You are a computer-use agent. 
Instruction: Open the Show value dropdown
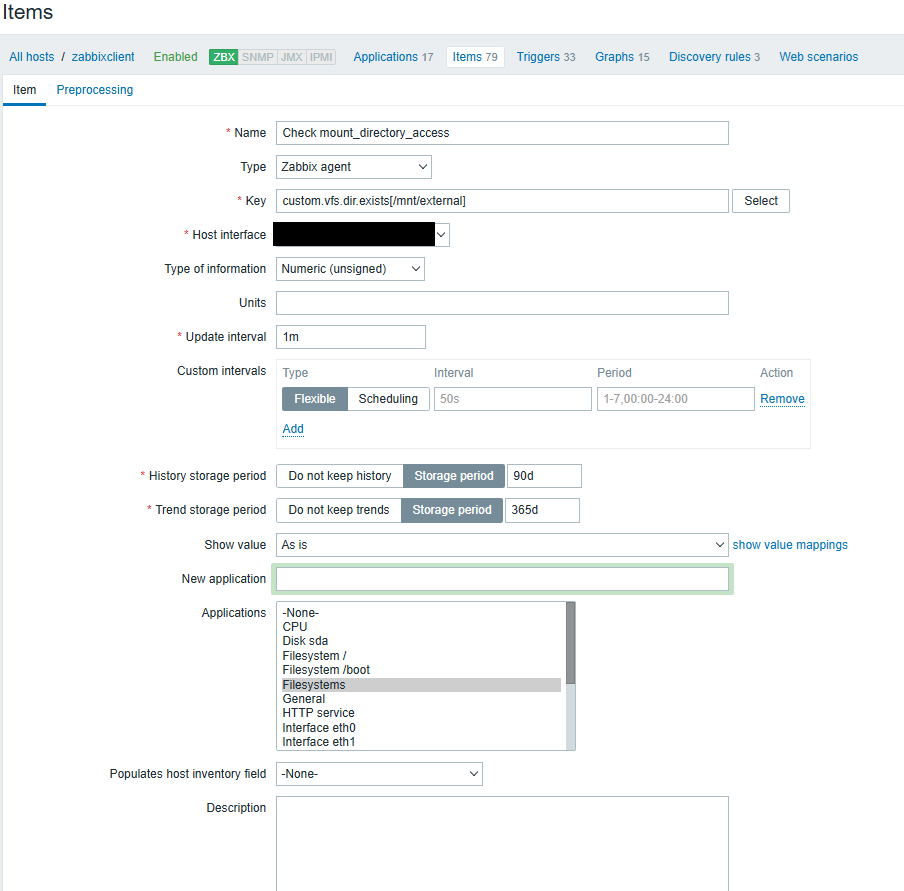click(502, 545)
